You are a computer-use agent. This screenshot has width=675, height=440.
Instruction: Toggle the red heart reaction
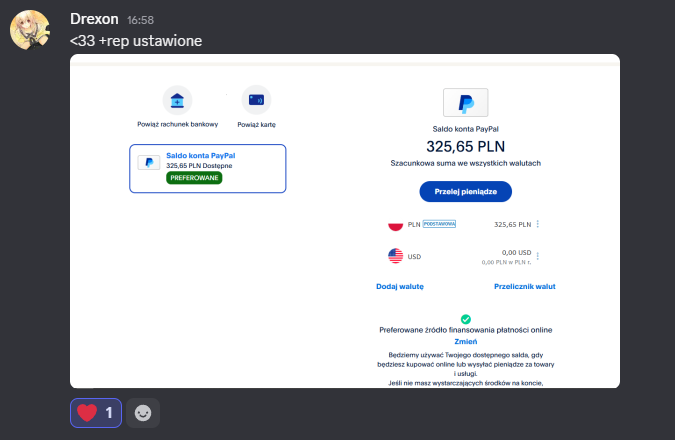pyautogui.click(x=96, y=413)
